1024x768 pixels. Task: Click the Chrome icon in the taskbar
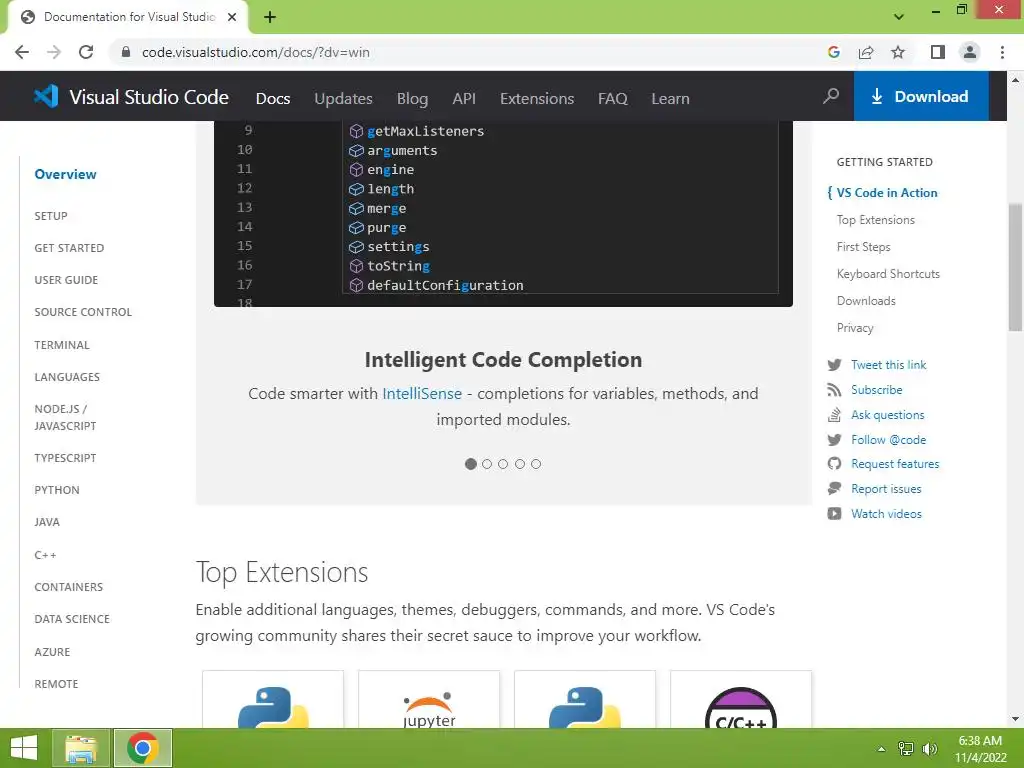point(143,748)
